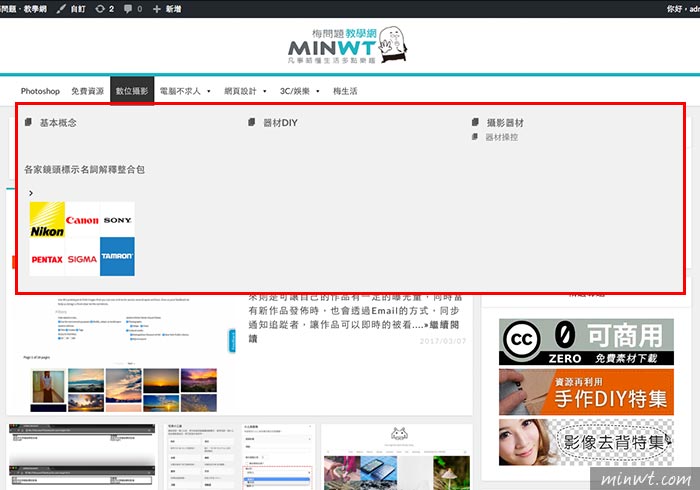The width and height of the screenshot is (700, 490).
Task: Click the customize brush icon in admin bar
Action: point(61,8)
